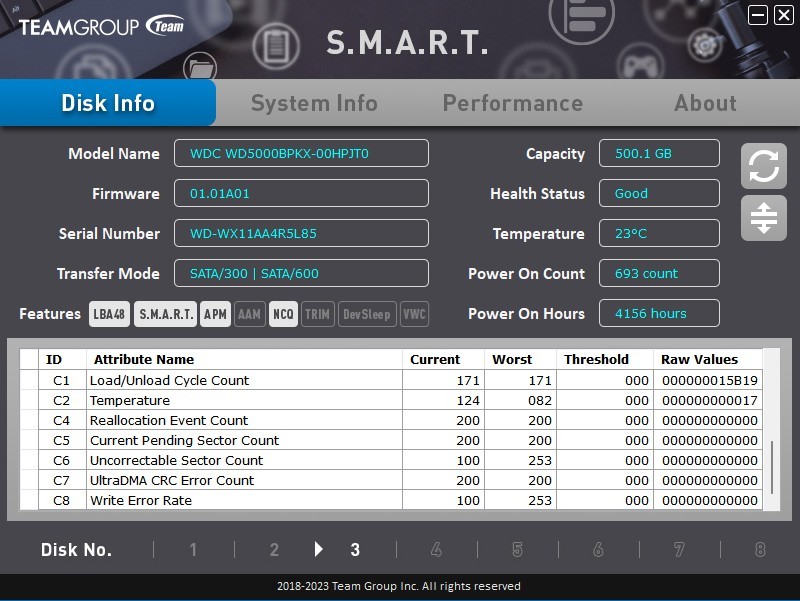Image resolution: width=800 pixels, height=601 pixels.
Task: Click the AAM feature badge
Action: tap(249, 314)
